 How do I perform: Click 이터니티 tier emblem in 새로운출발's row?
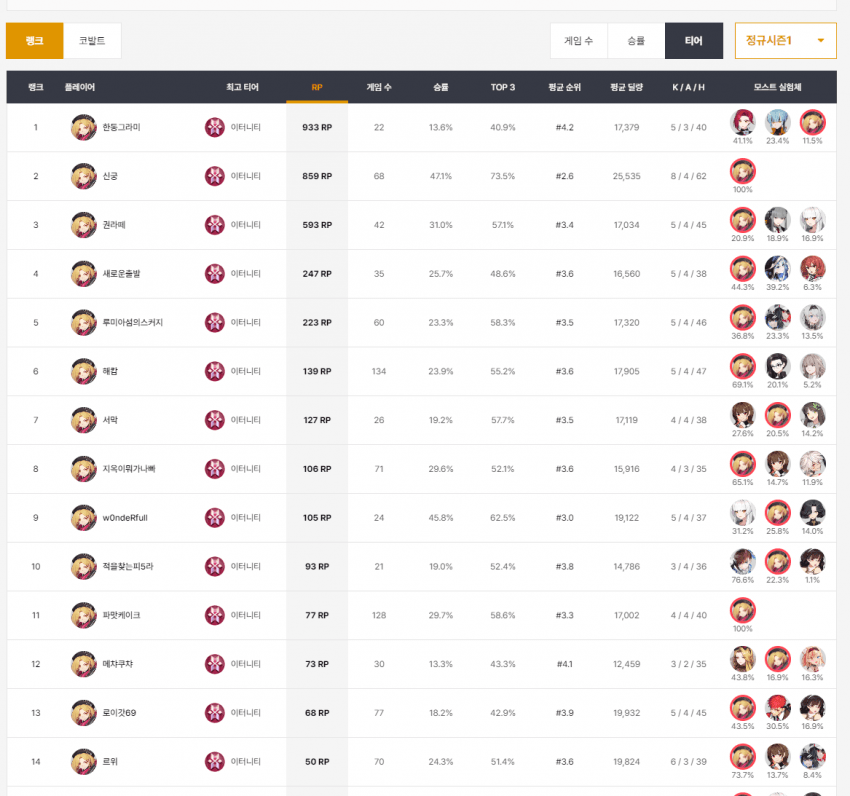pos(215,274)
